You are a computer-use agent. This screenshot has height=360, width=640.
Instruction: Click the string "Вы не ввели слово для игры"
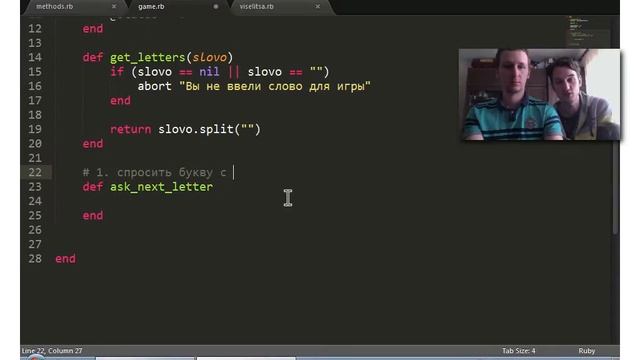click(x=275, y=87)
